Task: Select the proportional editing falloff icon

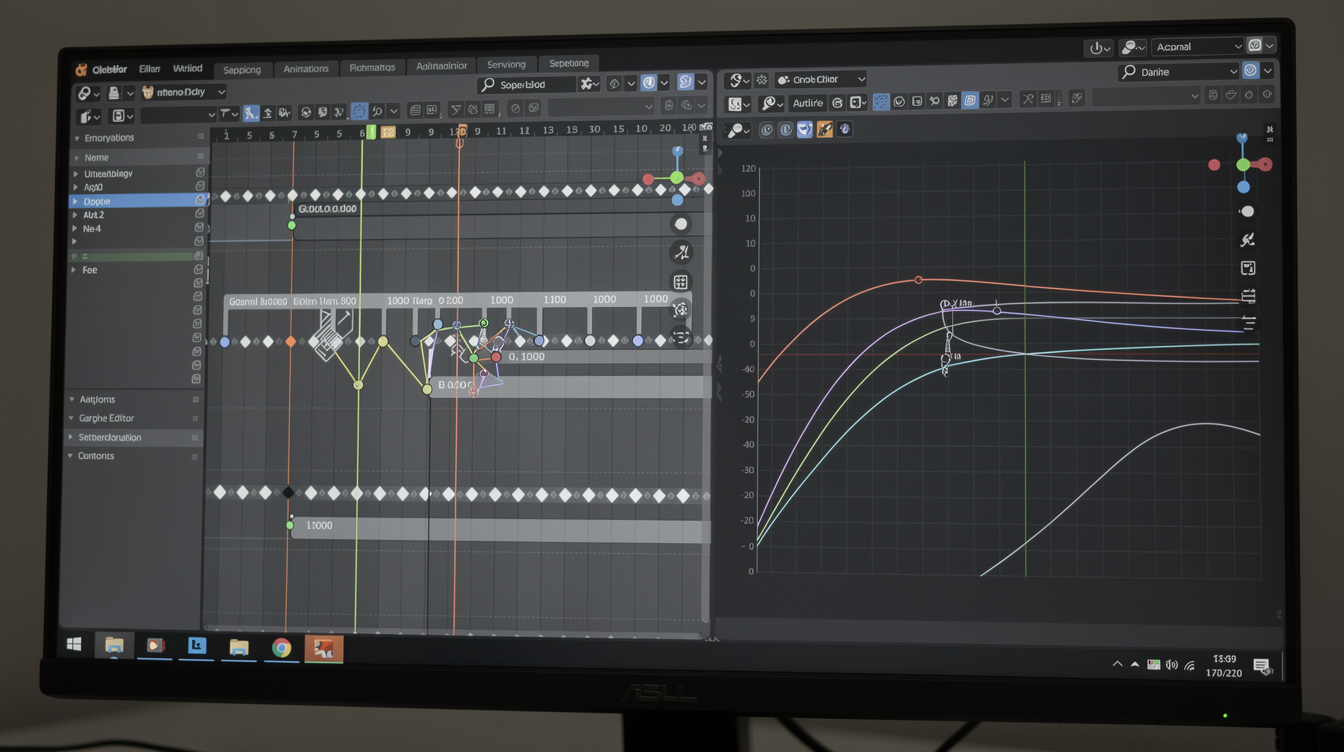Action: pos(377,109)
